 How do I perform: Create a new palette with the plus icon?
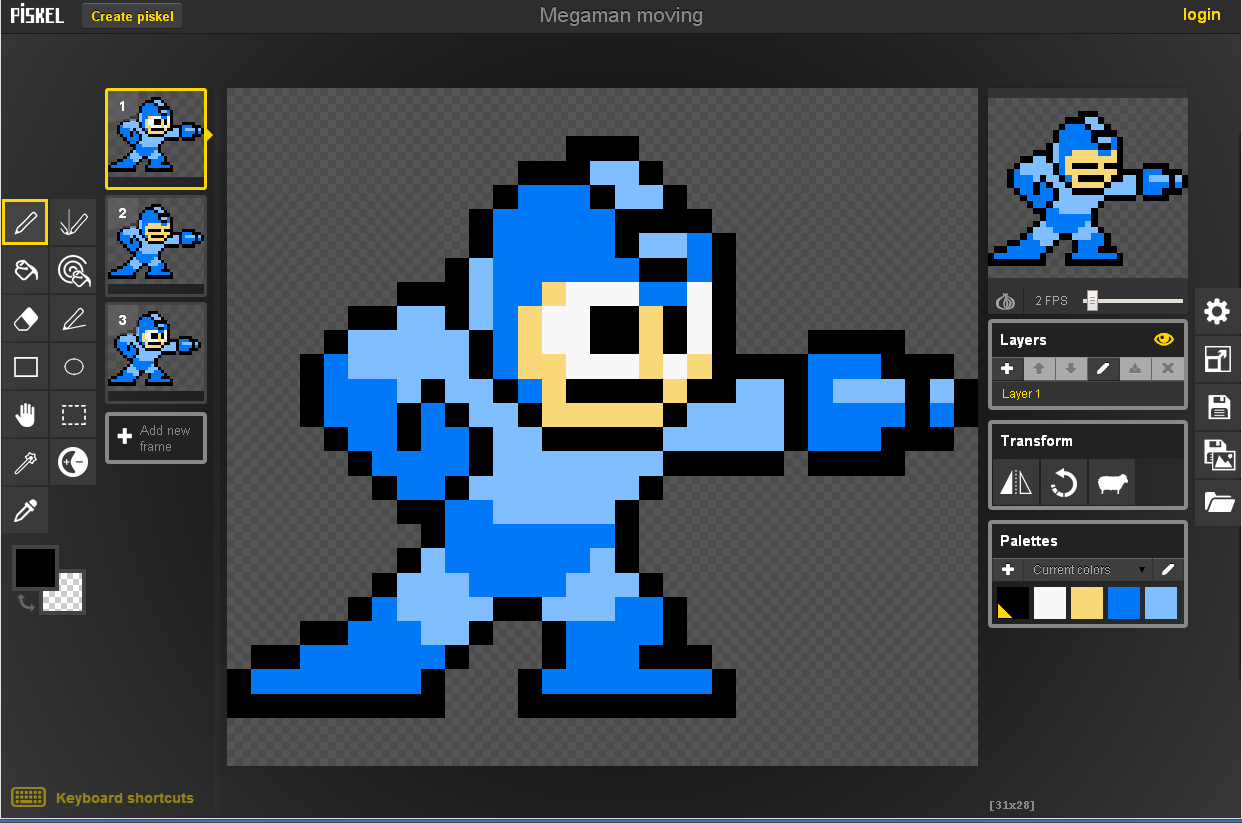click(1008, 570)
